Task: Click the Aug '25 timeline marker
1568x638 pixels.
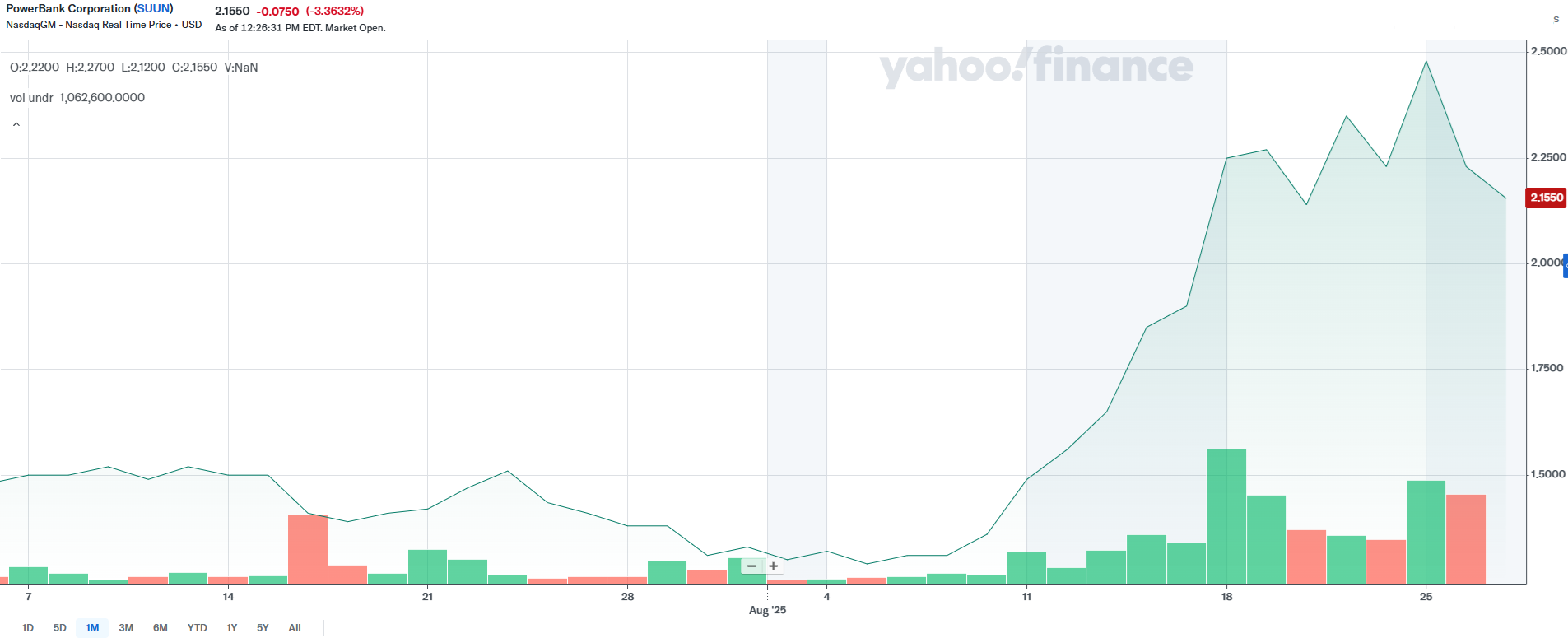Action: (x=767, y=610)
